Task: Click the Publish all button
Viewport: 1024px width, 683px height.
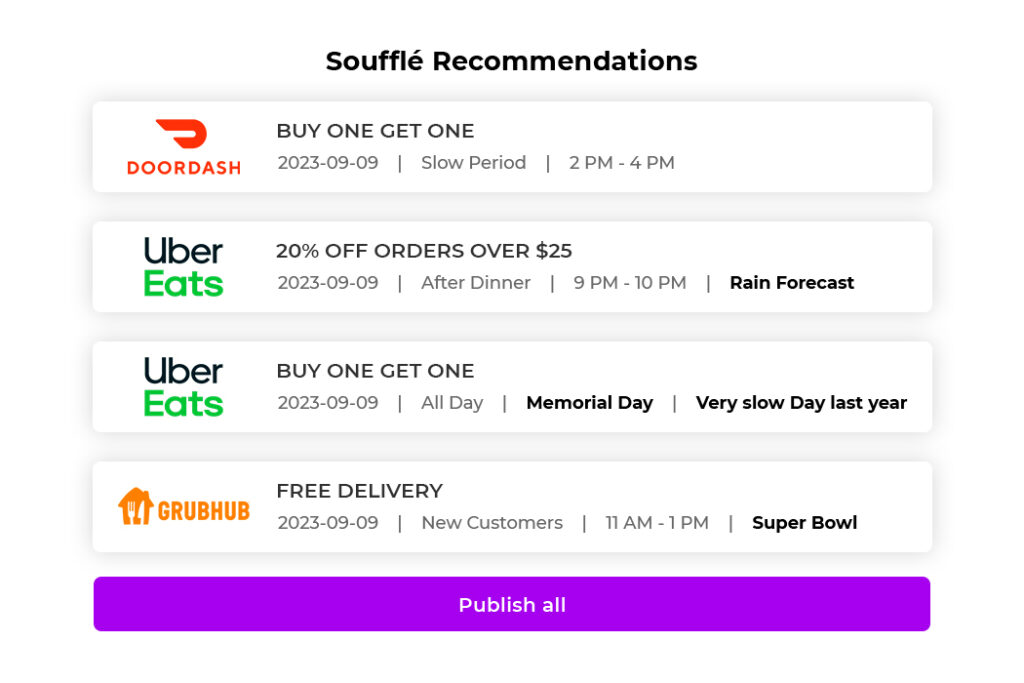Action: [511, 604]
